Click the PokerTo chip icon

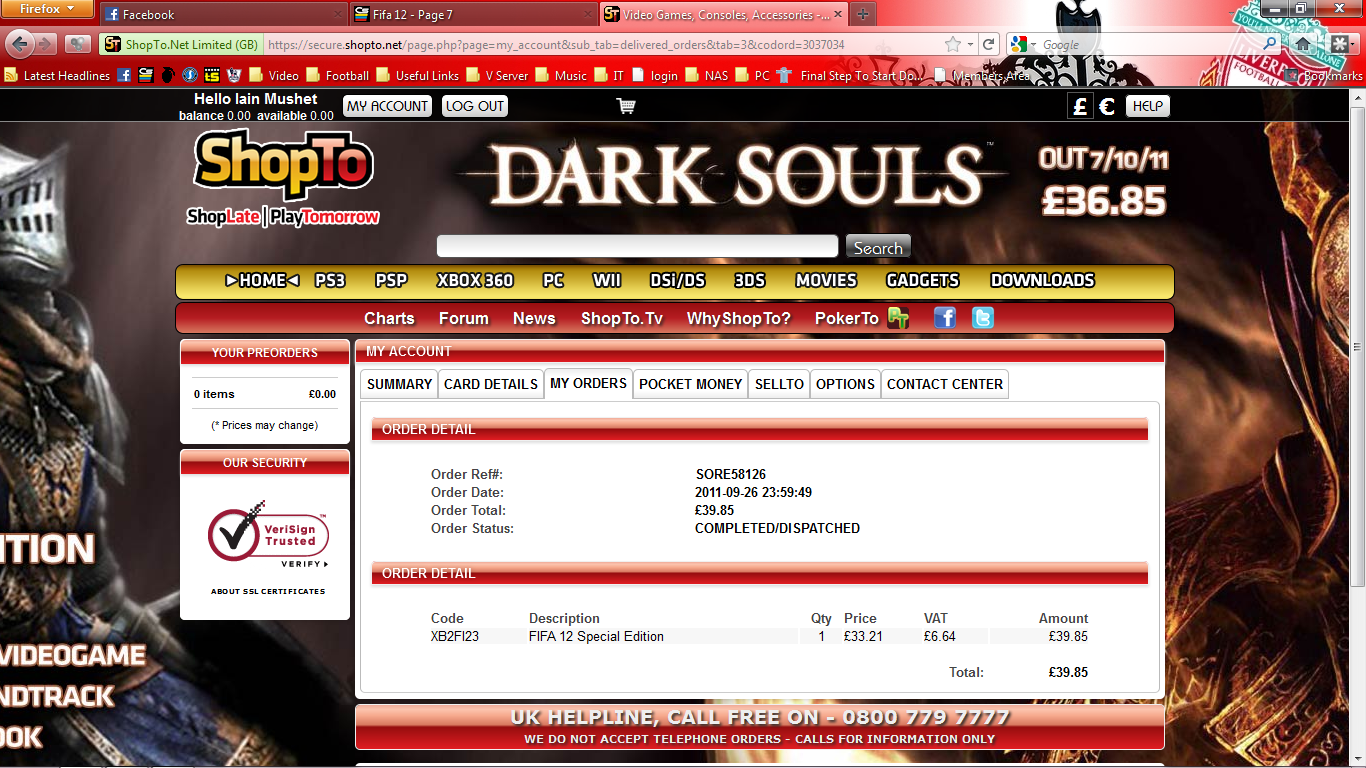[x=898, y=319]
